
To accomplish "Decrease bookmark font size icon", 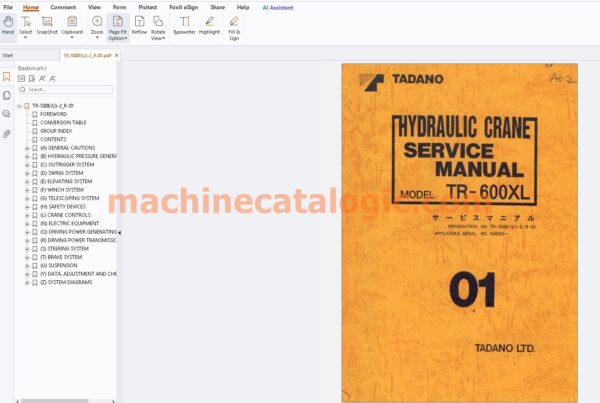I will (53, 78).
